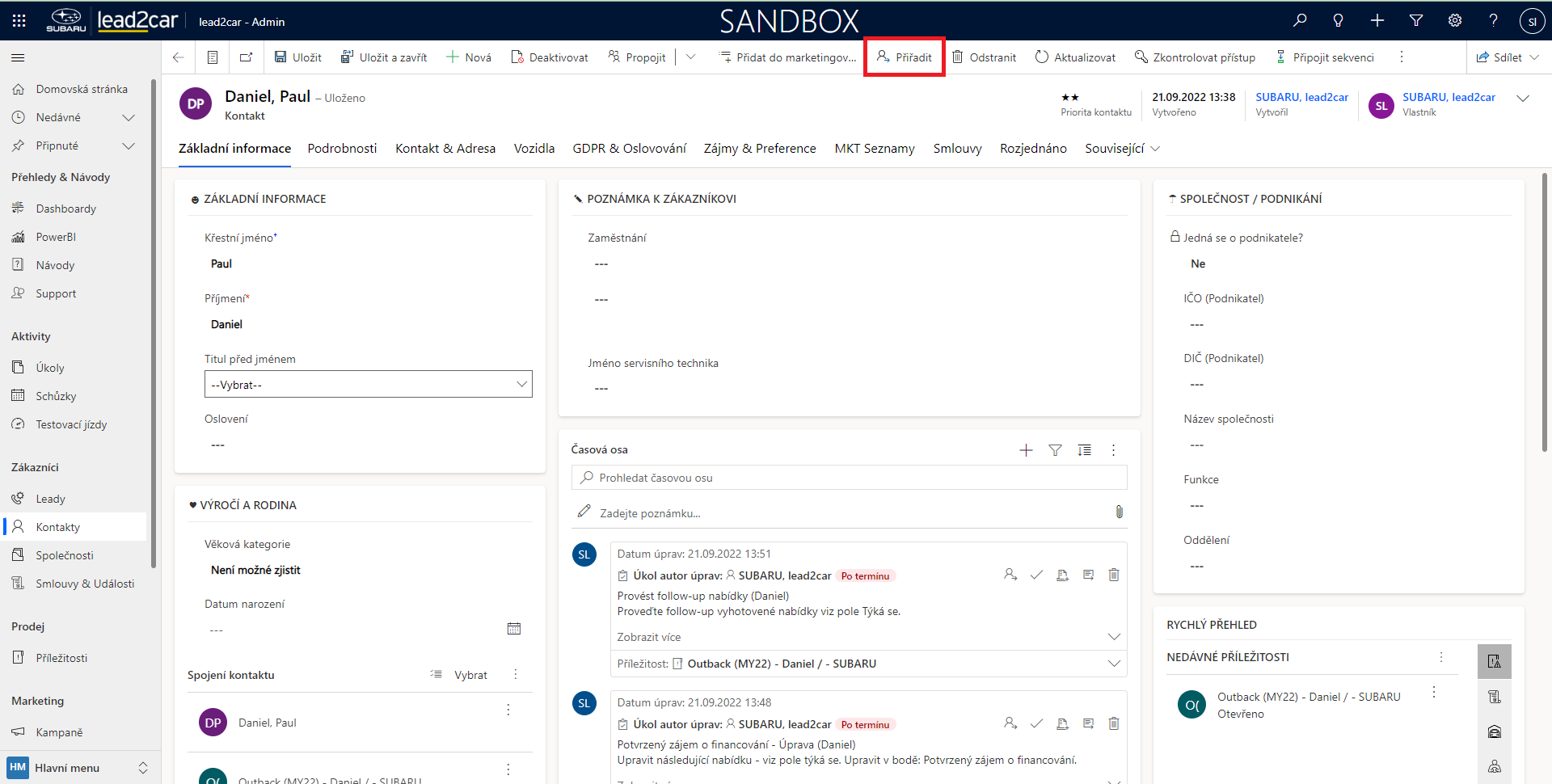The image size is (1552, 784).
Task: Click the plus icon in Časová osa
Action: tap(1026, 450)
